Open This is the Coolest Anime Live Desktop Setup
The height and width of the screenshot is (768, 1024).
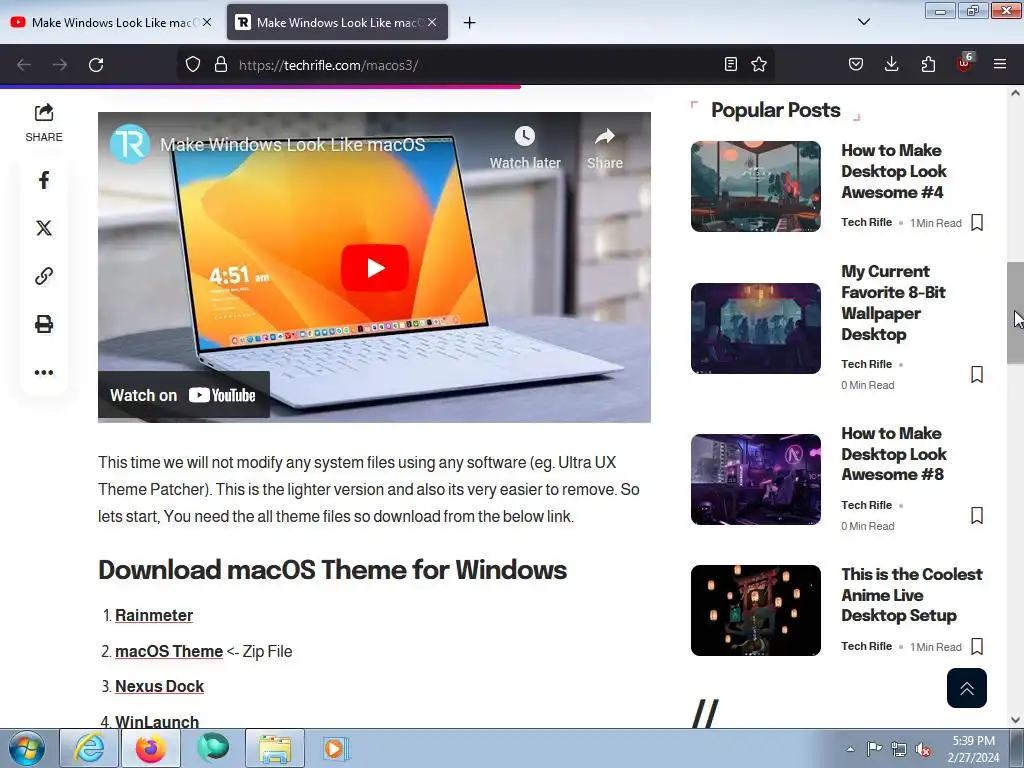[x=912, y=595]
